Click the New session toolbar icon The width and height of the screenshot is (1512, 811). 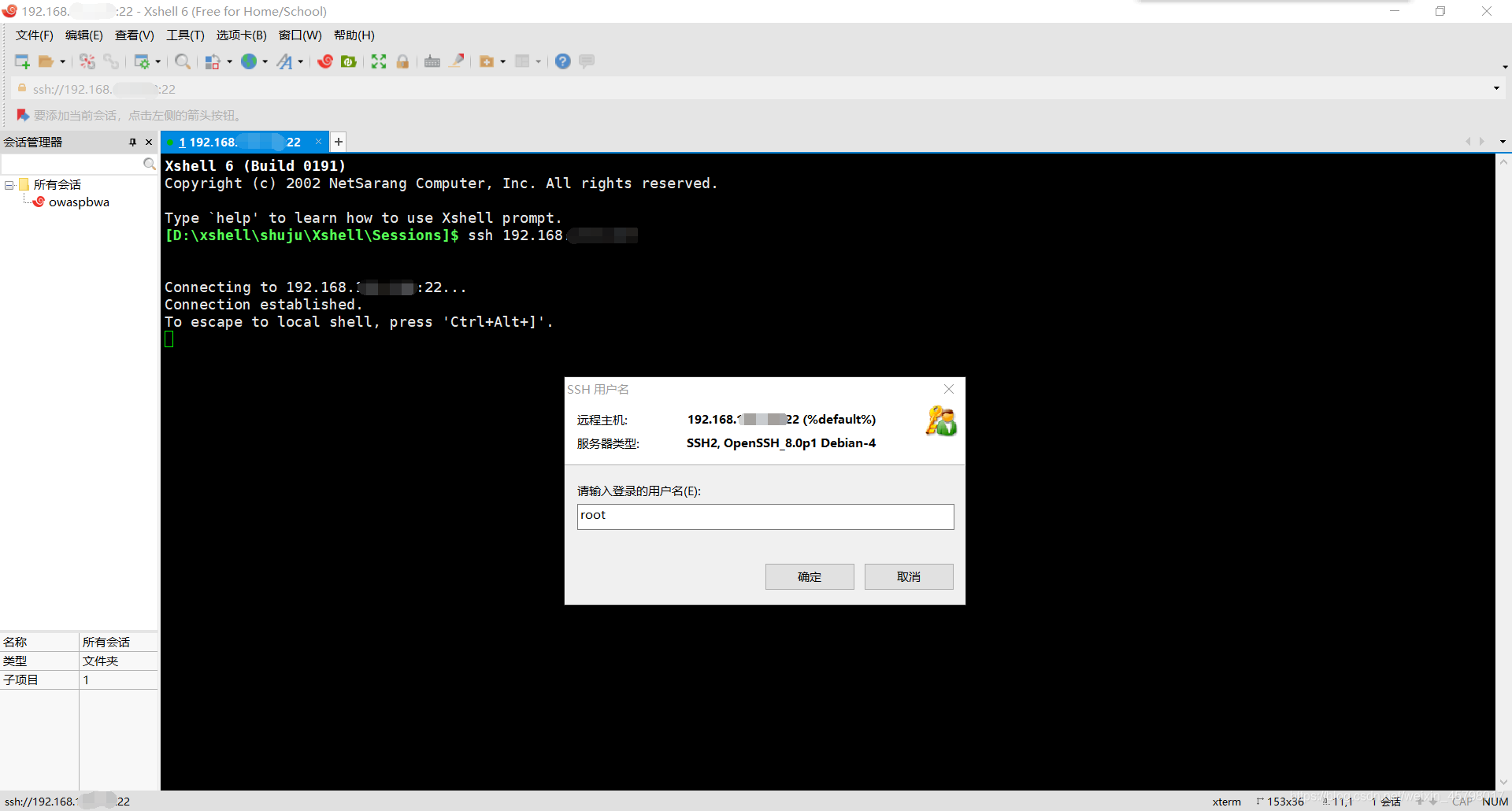tap(22, 61)
